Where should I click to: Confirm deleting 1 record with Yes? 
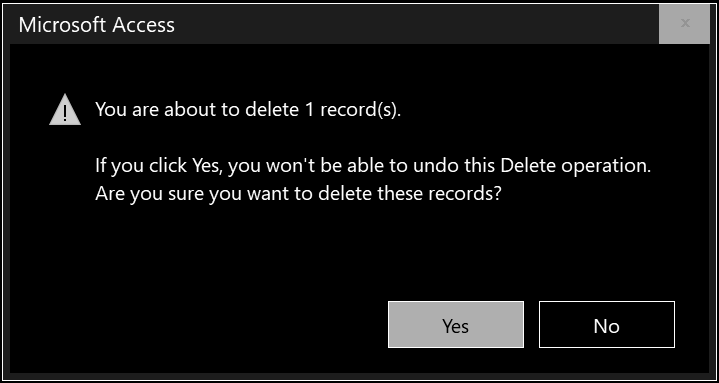pyautogui.click(x=455, y=324)
